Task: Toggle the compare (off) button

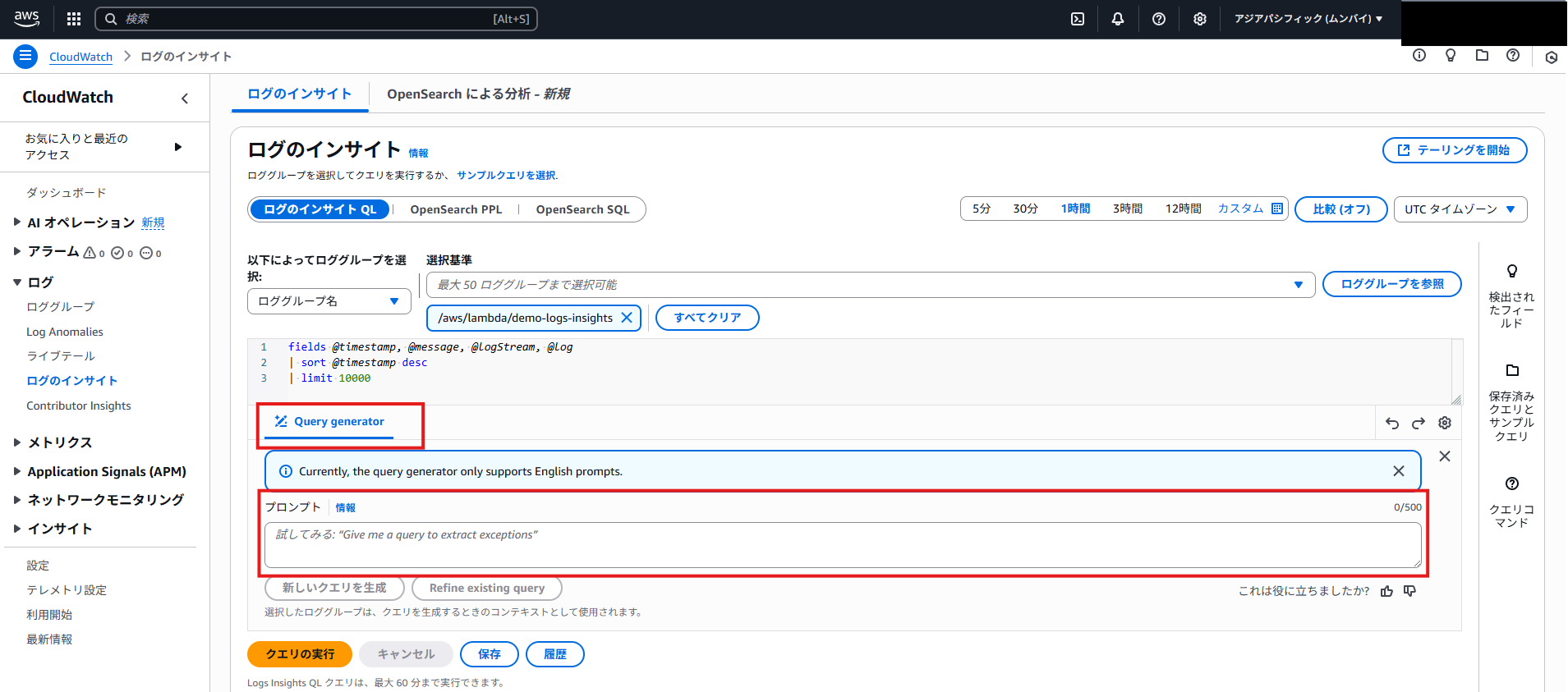Action: pos(1340,209)
